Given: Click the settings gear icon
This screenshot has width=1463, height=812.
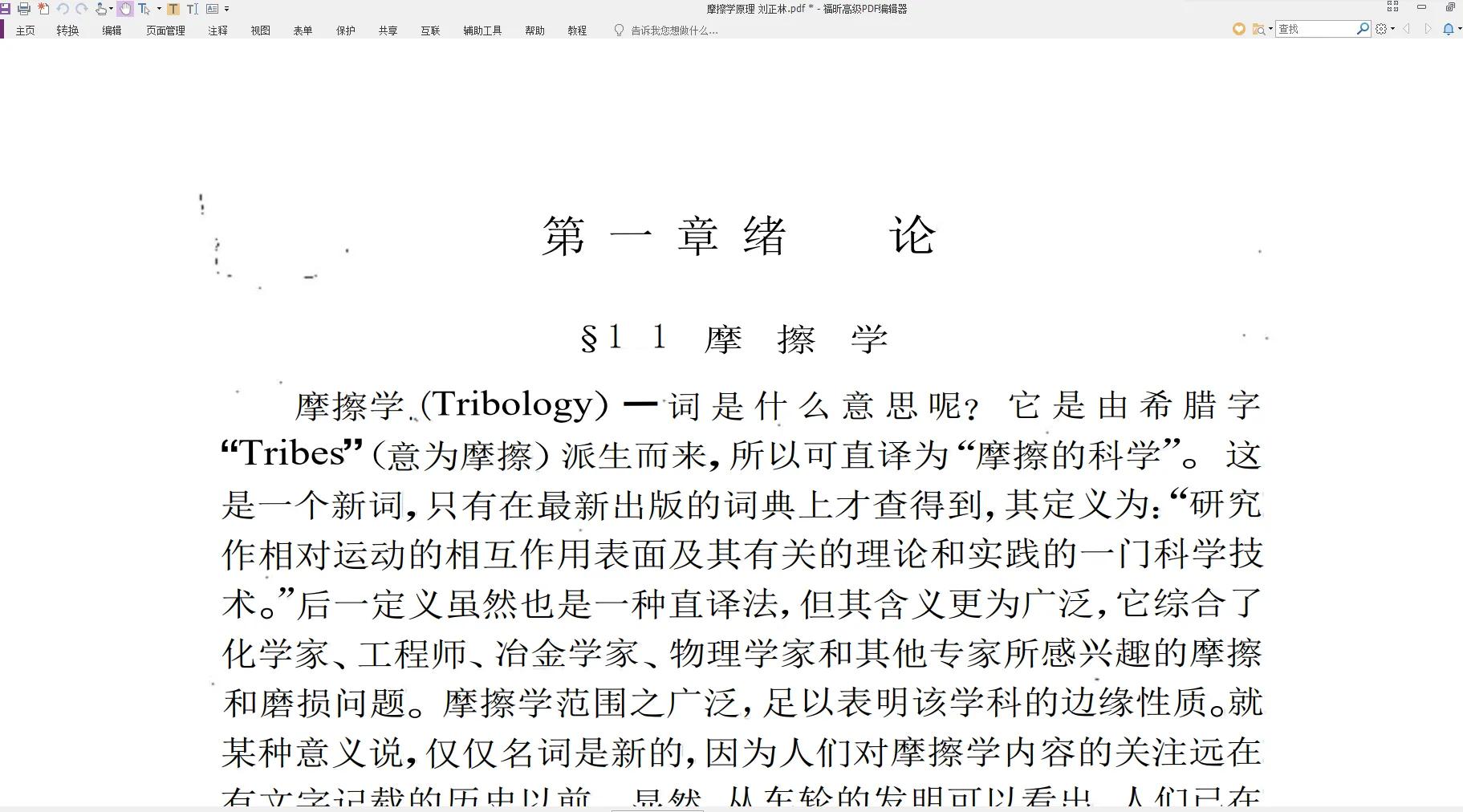Looking at the screenshot, I should point(1381,29).
